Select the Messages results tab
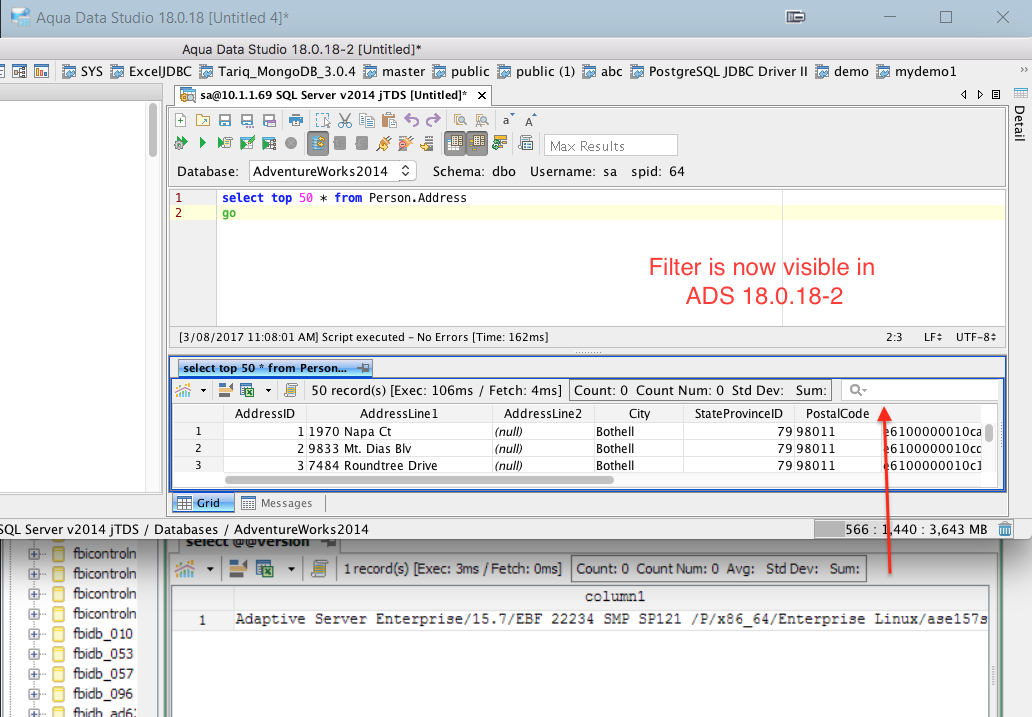Image resolution: width=1032 pixels, height=717 pixels. (x=277, y=503)
